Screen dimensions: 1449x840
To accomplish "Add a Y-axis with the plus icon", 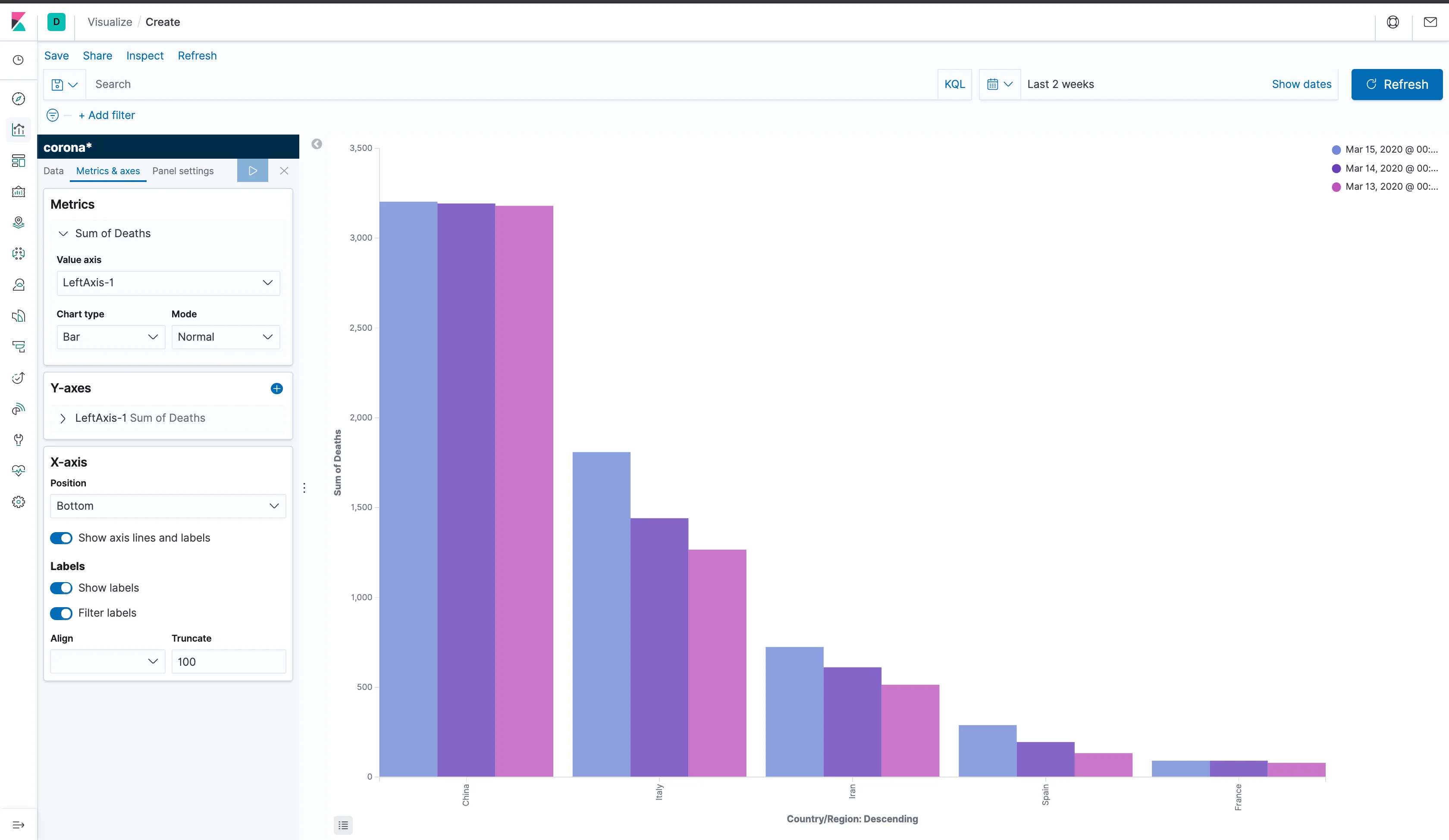I will (276, 389).
